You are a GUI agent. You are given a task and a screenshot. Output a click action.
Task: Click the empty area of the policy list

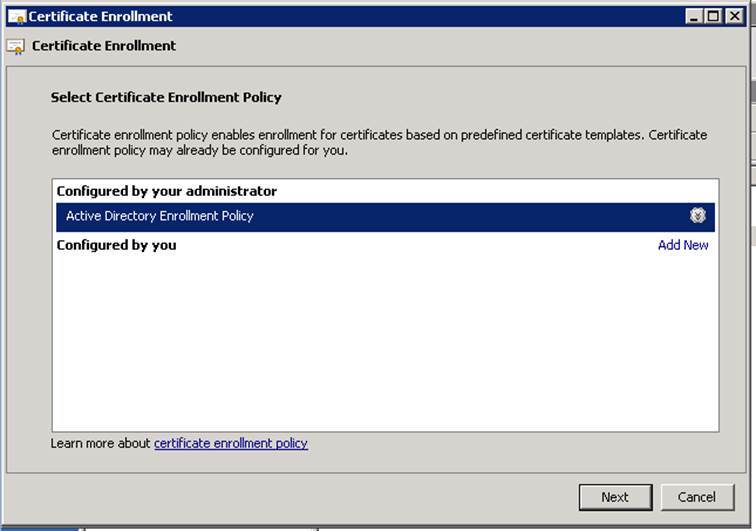pos(384,340)
